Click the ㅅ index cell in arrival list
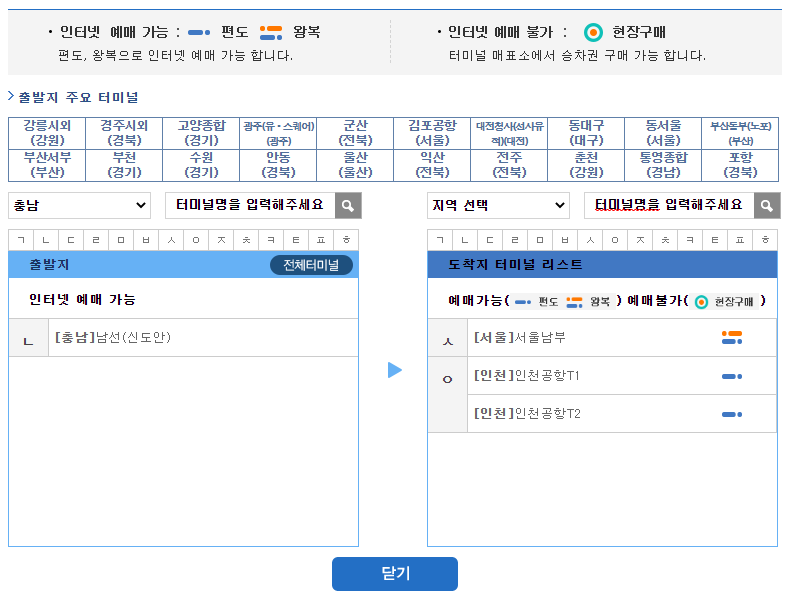This screenshot has height=595, width=786. 448,337
